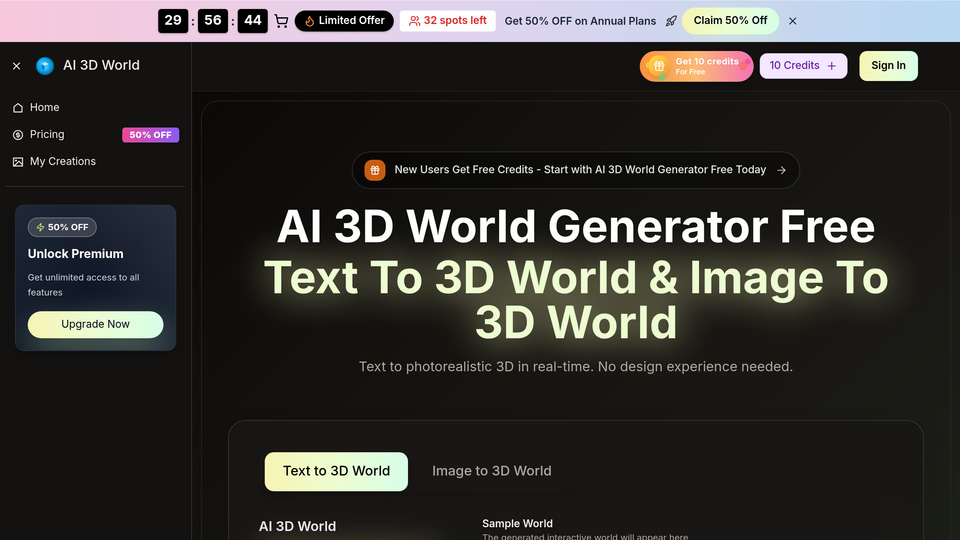Dismiss the promo banner with X
960x540 pixels.
(x=793, y=21)
